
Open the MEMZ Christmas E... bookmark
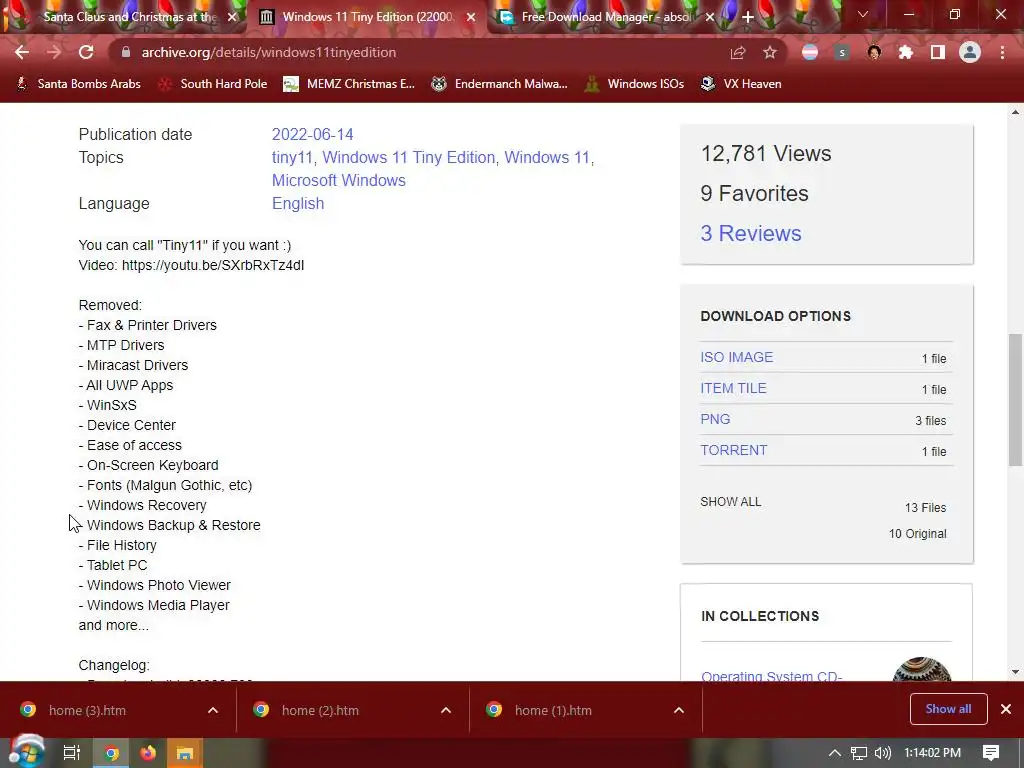pyautogui.click(x=349, y=84)
